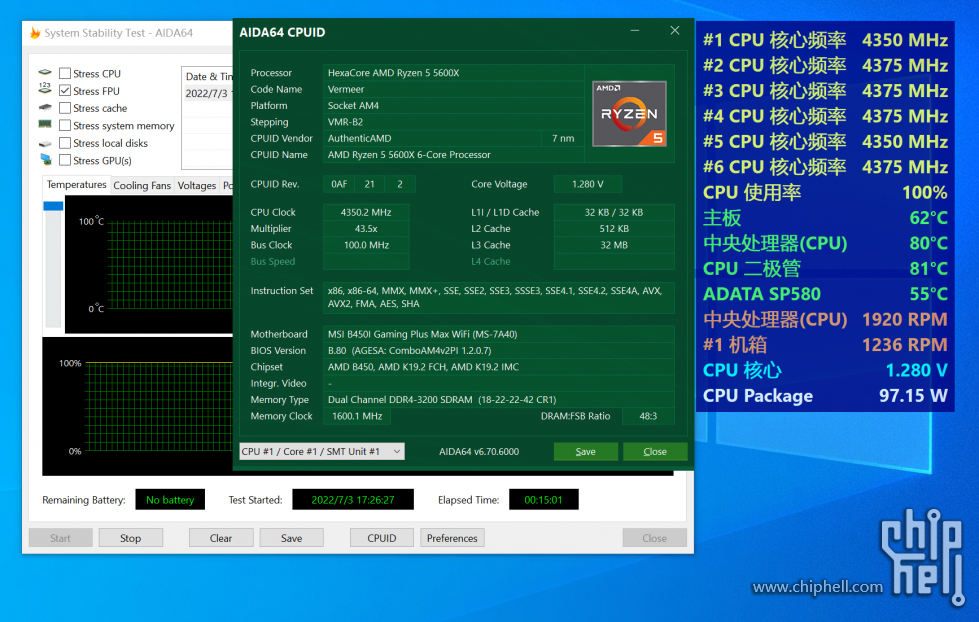Click the CPUID Vendor value AuthenticAMD
Viewport: 979px width, 622px height.
(x=432, y=138)
